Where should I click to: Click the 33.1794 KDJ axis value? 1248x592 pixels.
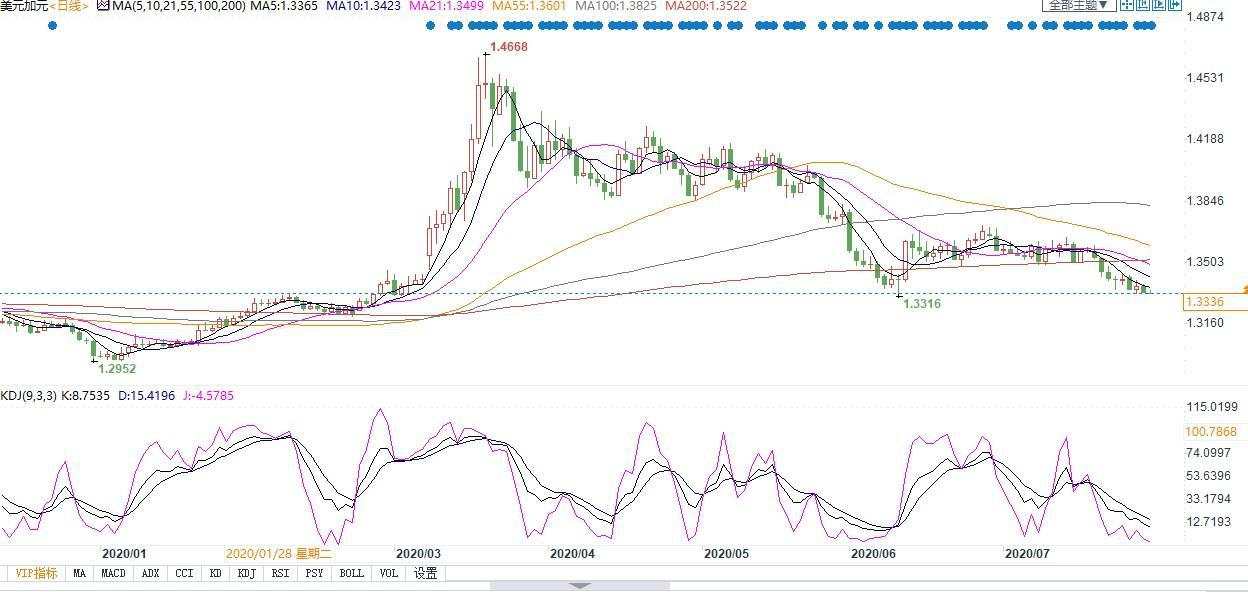point(1207,498)
